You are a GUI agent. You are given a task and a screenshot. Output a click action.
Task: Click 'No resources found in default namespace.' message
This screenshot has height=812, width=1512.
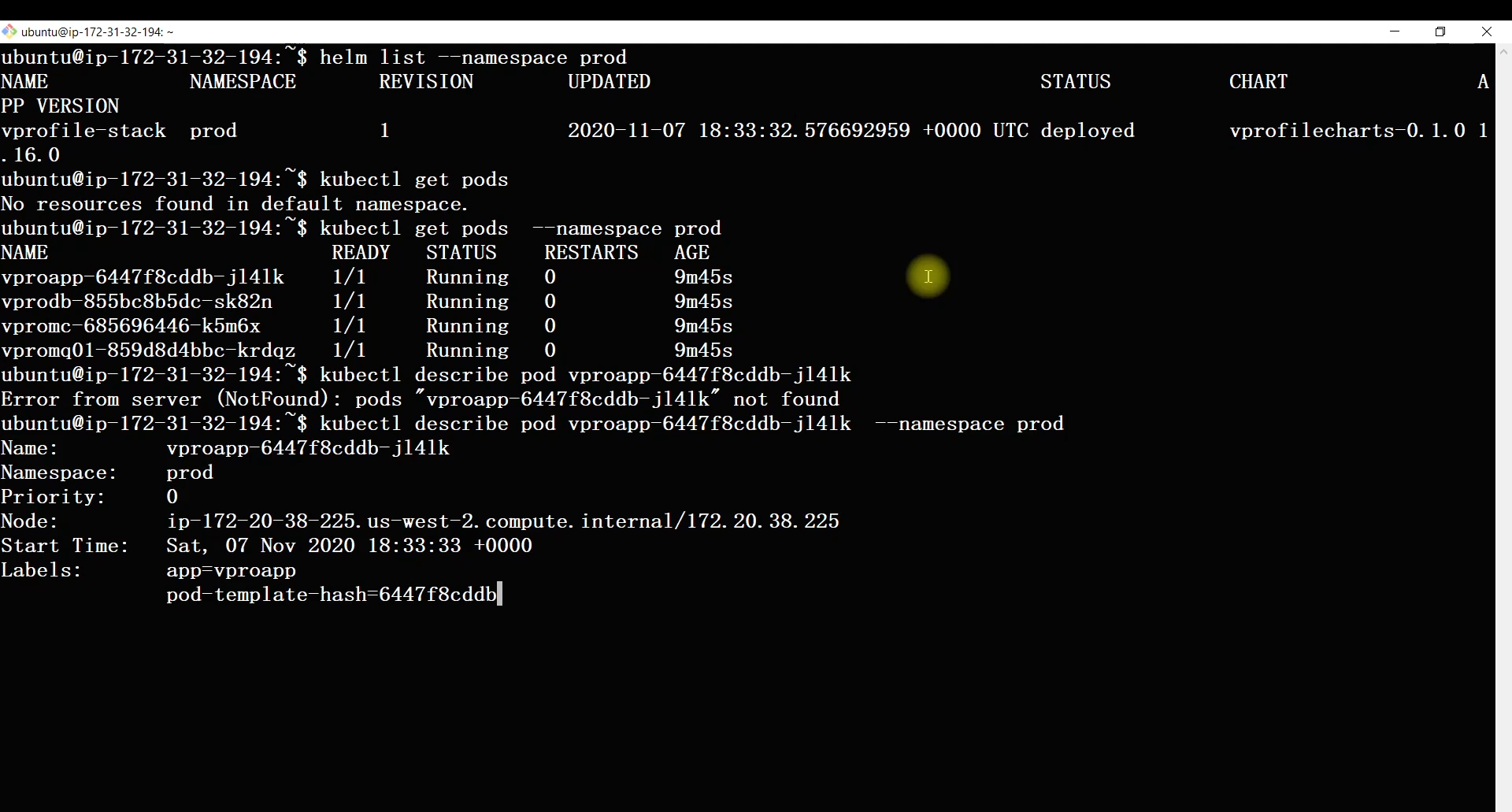coord(235,204)
